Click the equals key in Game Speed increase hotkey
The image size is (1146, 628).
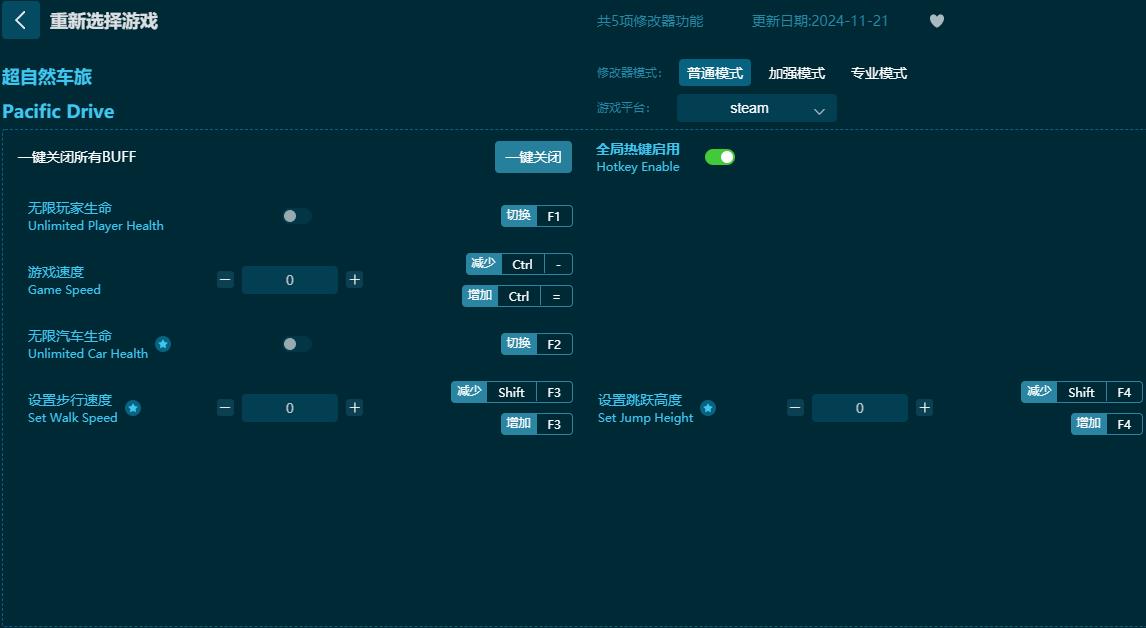pos(556,297)
